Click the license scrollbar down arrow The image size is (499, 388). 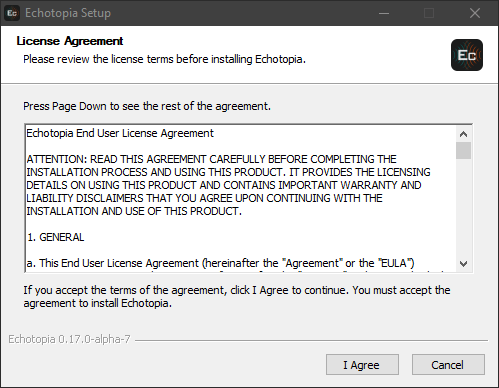[463, 264]
